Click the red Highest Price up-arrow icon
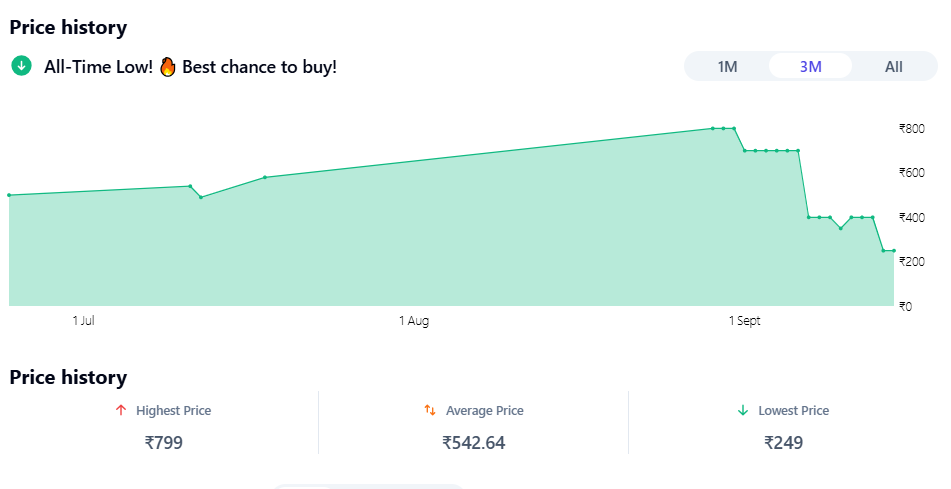 click(121, 410)
